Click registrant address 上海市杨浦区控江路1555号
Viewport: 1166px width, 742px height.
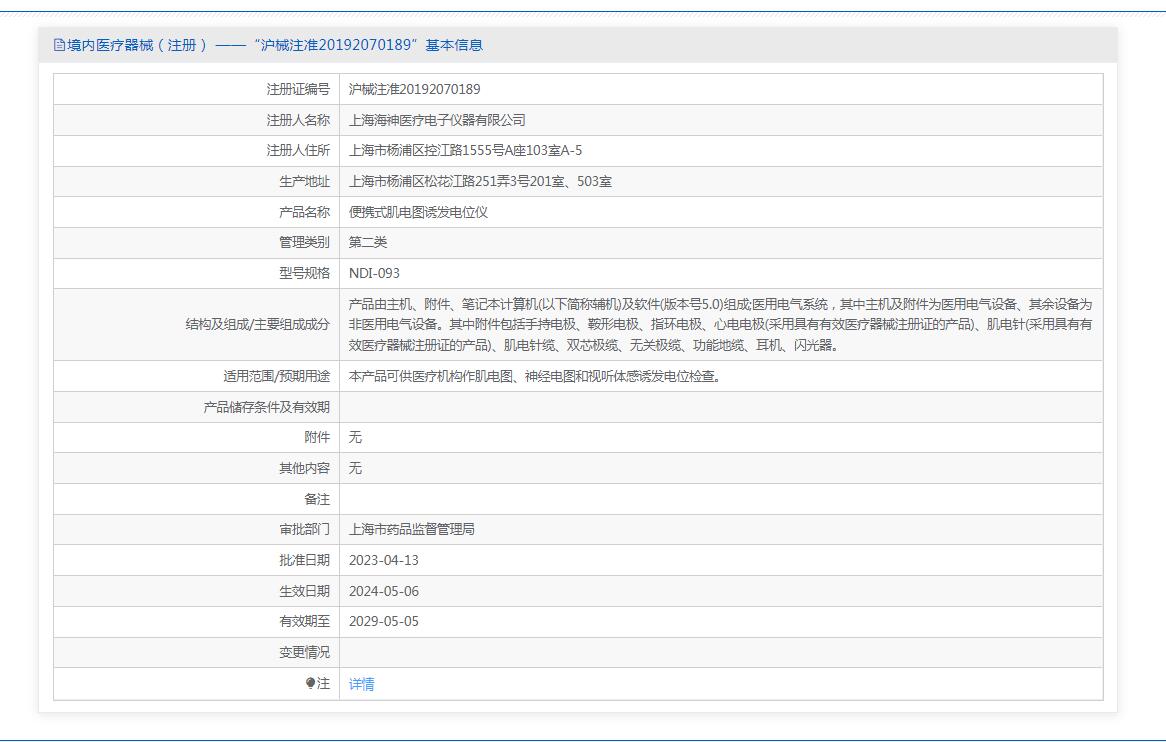[465, 151]
